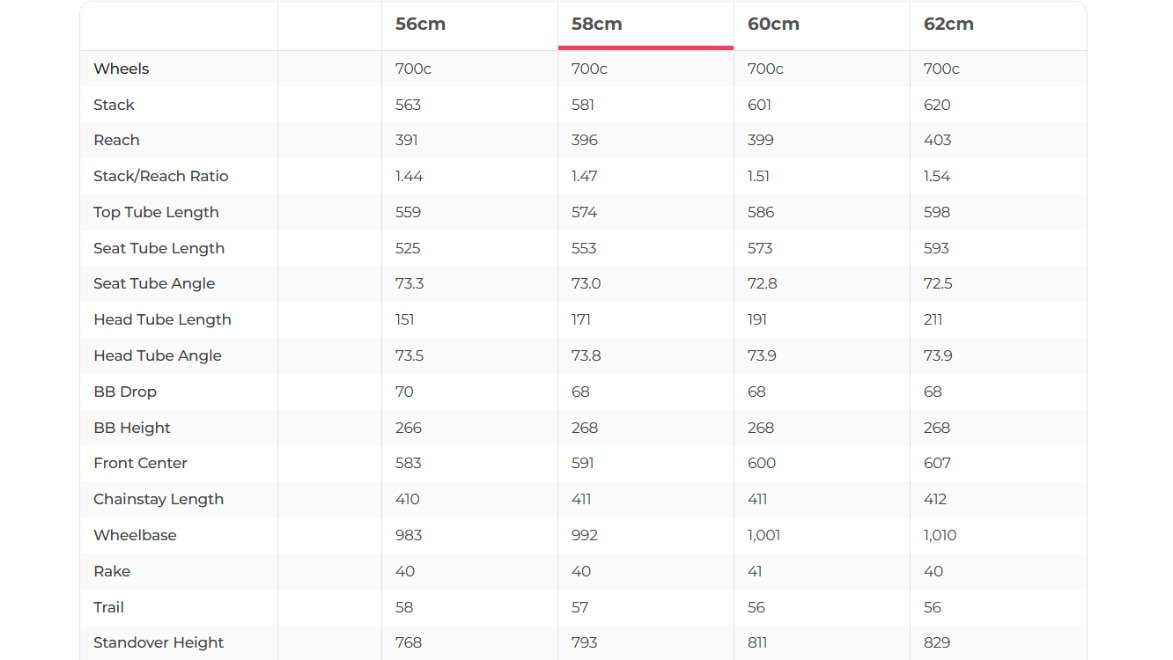This screenshot has width=1173, height=660.
Task: Select the 56cm size column header
Action: (420, 24)
